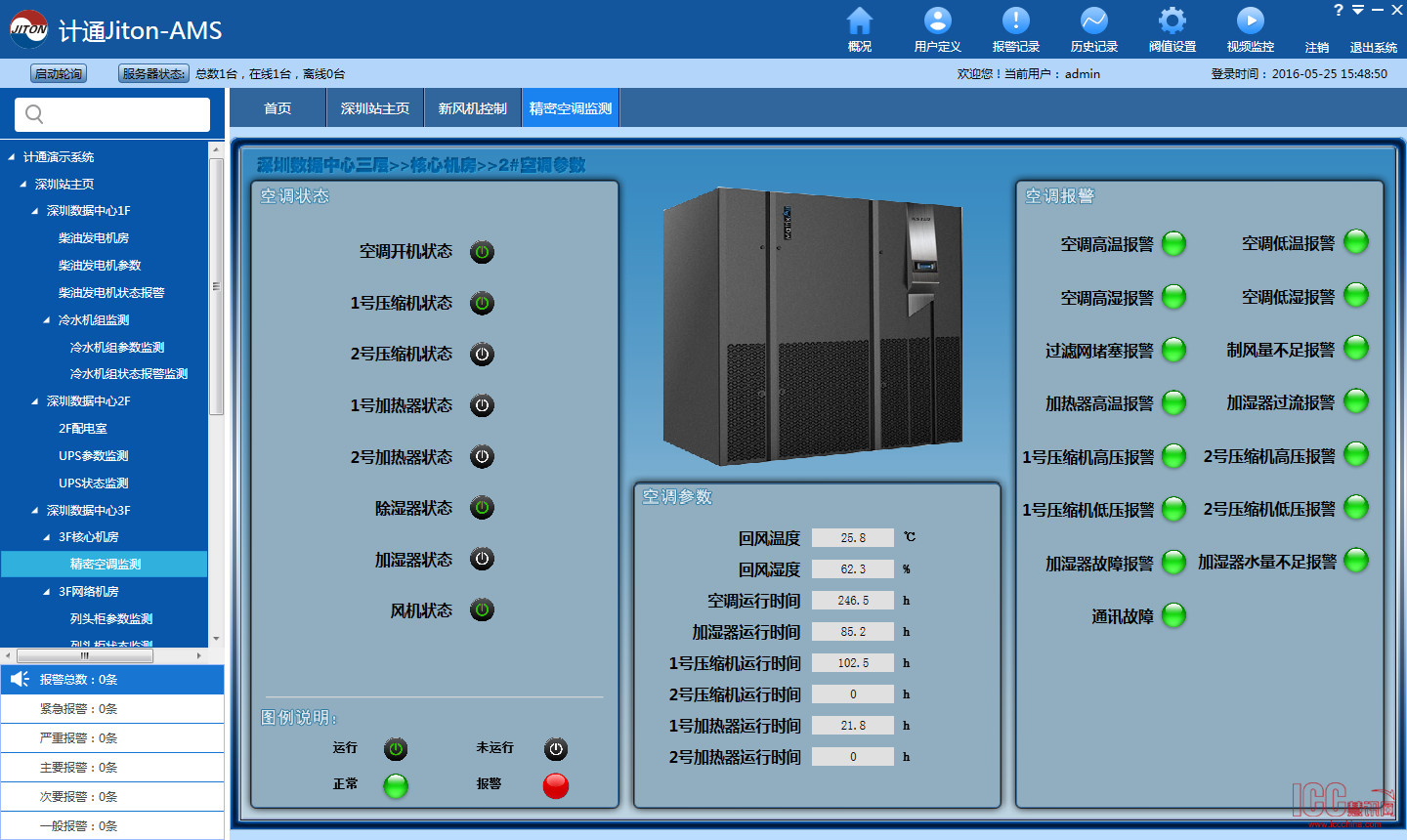Click 2号加热器状态 power indicator
1407x840 pixels.
pyautogui.click(x=482, y=456)
